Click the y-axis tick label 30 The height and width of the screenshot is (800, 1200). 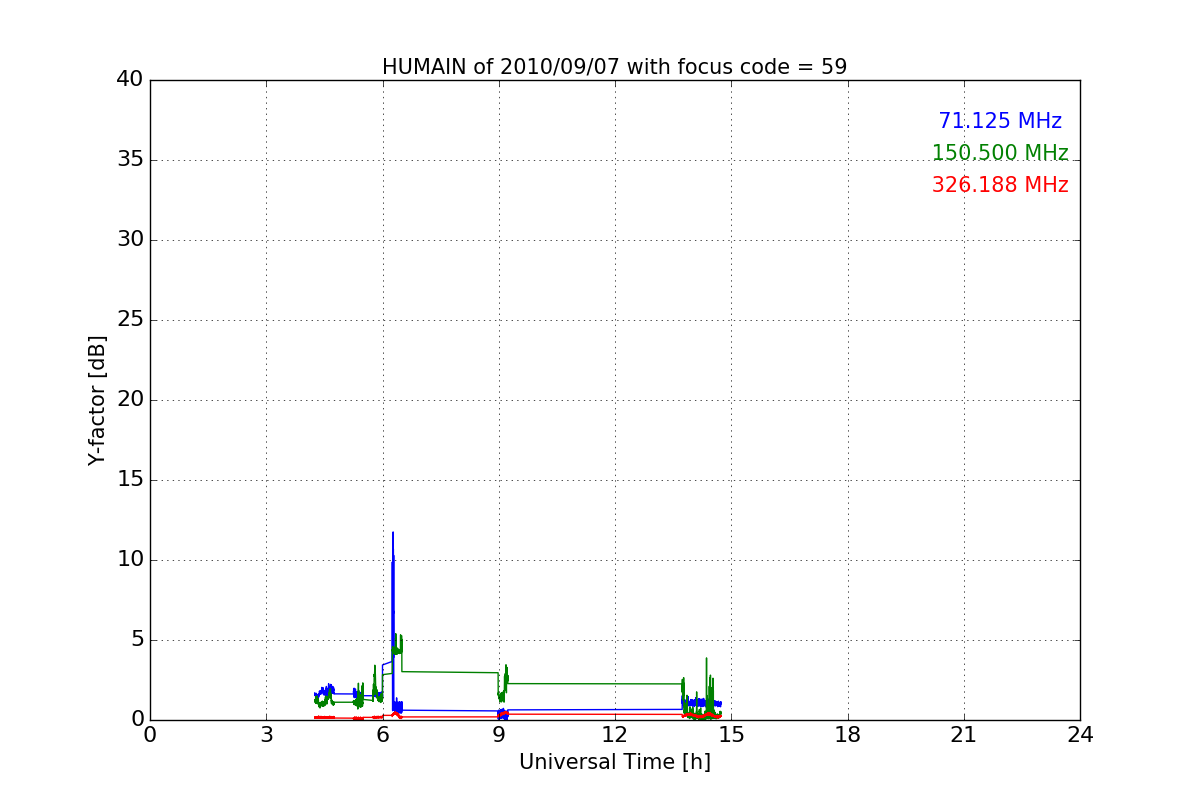point(129,240)
